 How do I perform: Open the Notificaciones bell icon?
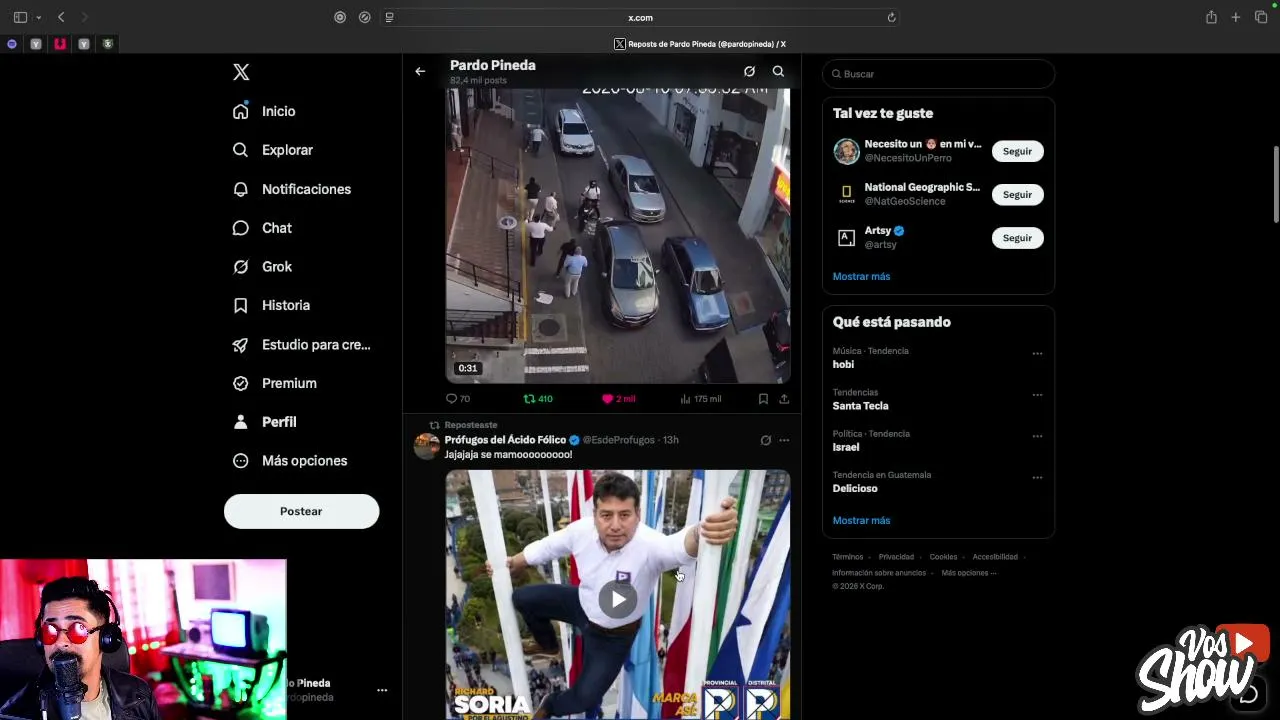(x=240, y=189)
